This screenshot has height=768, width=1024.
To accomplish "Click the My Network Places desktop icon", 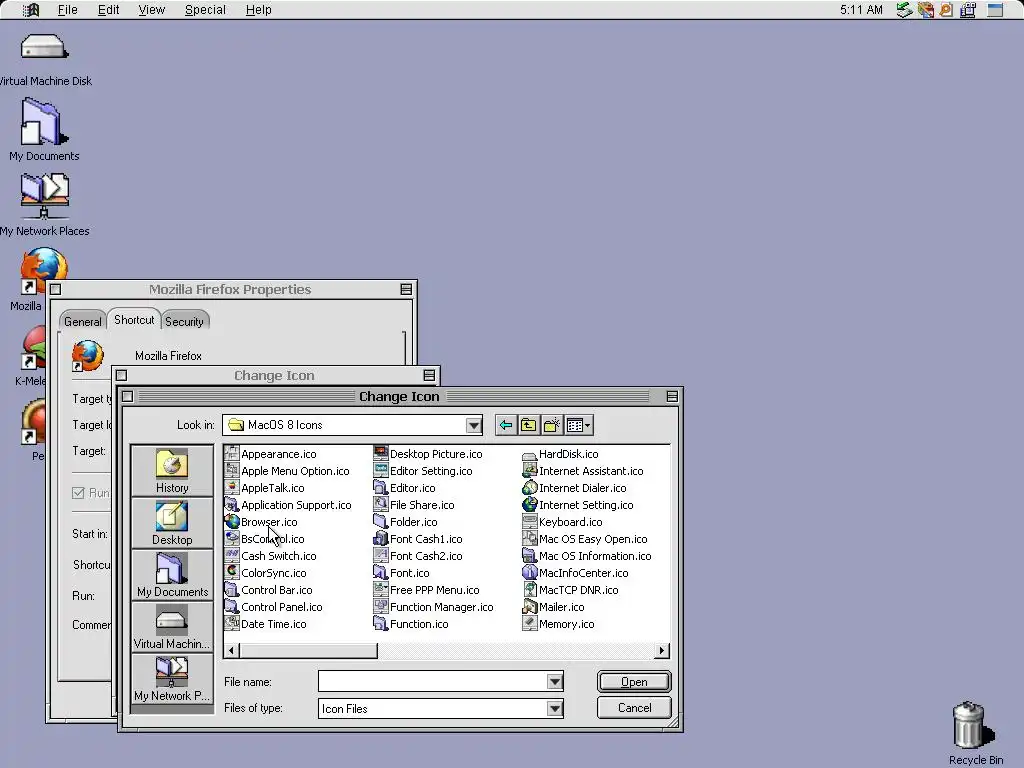I will [44, 197].
